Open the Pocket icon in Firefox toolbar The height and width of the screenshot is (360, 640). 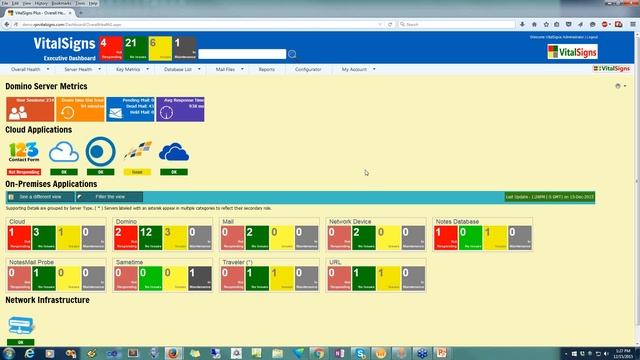569,24
